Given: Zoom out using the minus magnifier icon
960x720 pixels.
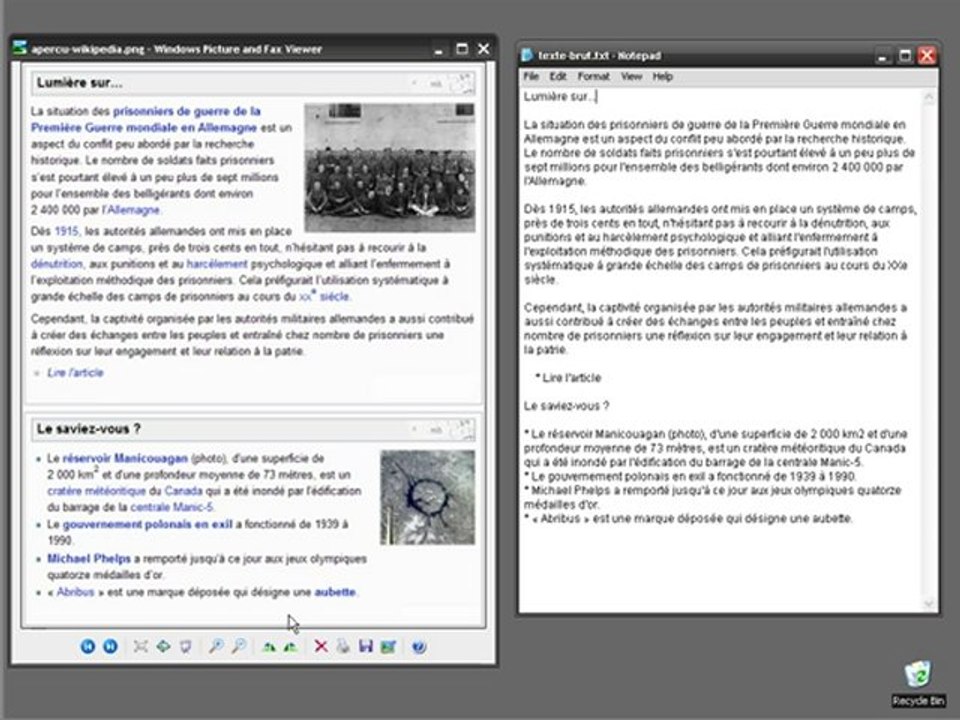Looking at the screenshot, I should [x=239, y=646].
